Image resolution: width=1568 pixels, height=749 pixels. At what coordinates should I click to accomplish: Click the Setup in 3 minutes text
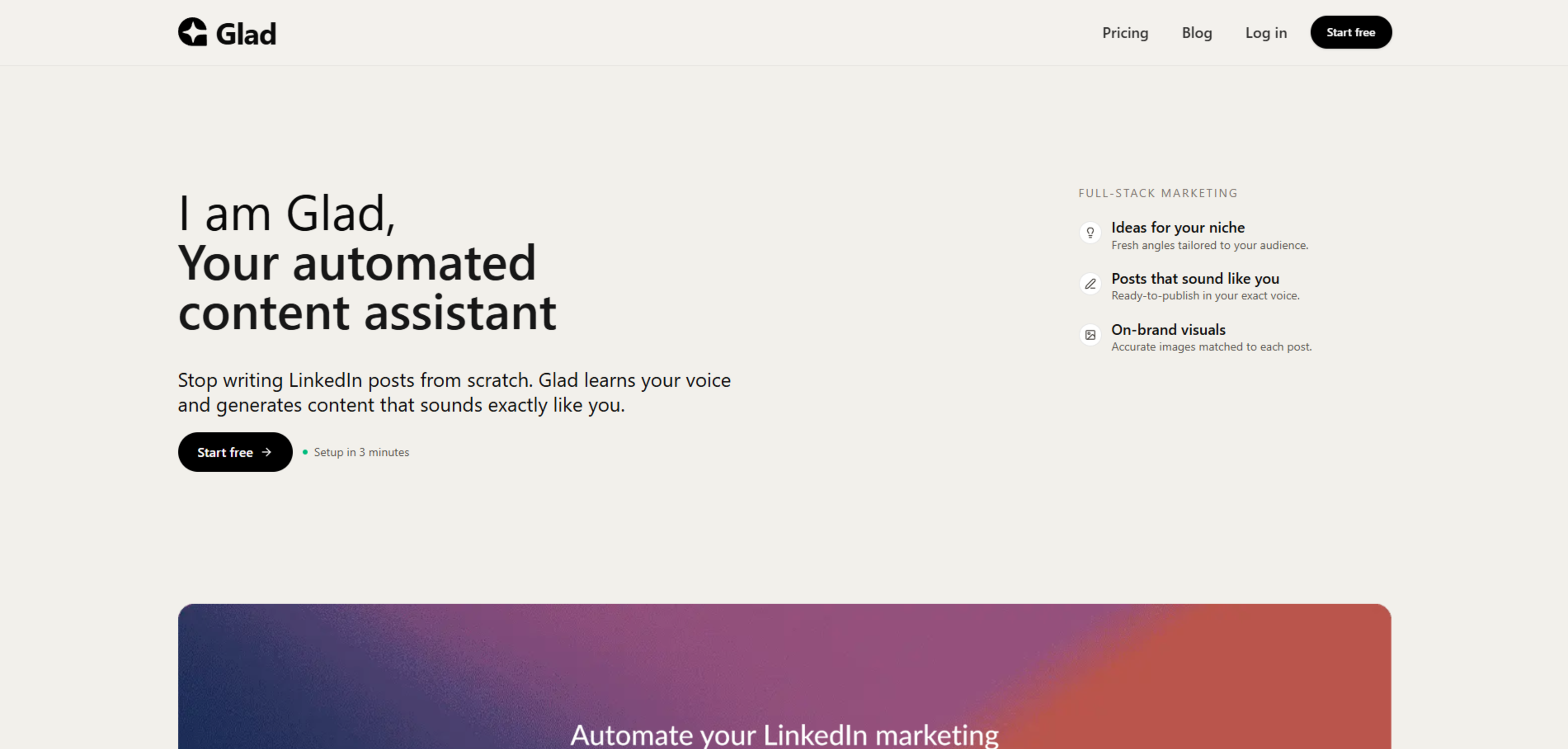(x=361, y=452)
